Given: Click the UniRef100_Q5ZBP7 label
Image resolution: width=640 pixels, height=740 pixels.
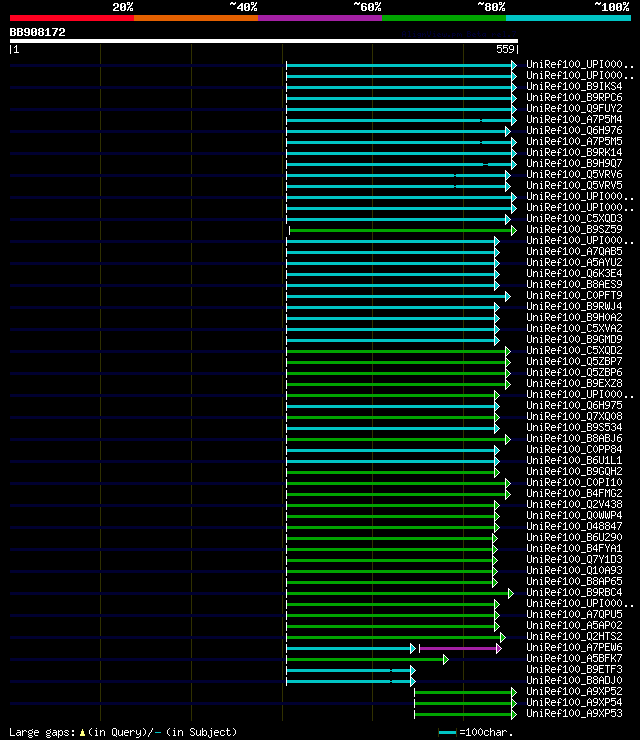Looking at the screenshot, I should click(x=574, y=361).
